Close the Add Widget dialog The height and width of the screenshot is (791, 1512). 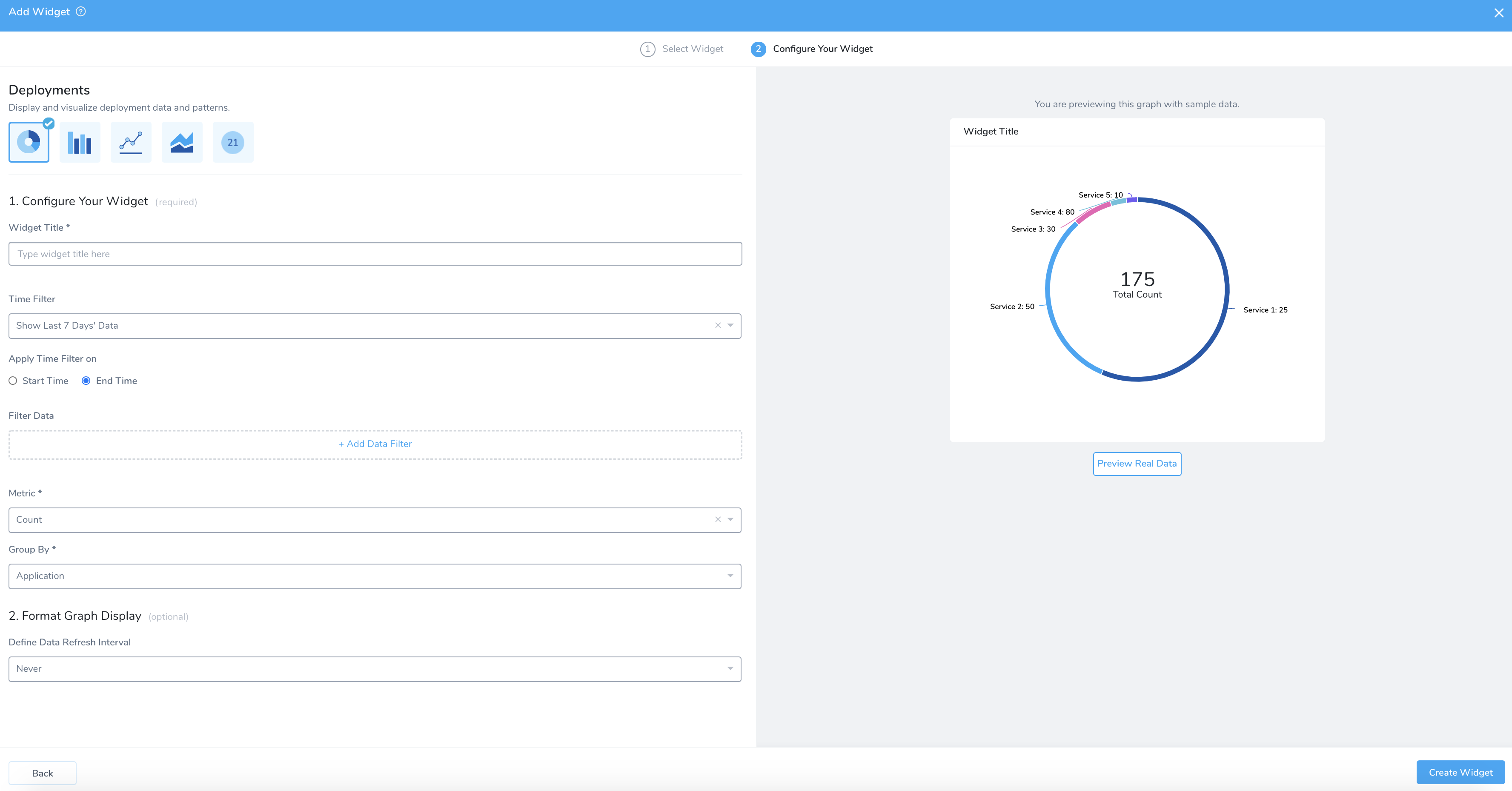(1498, 13)
